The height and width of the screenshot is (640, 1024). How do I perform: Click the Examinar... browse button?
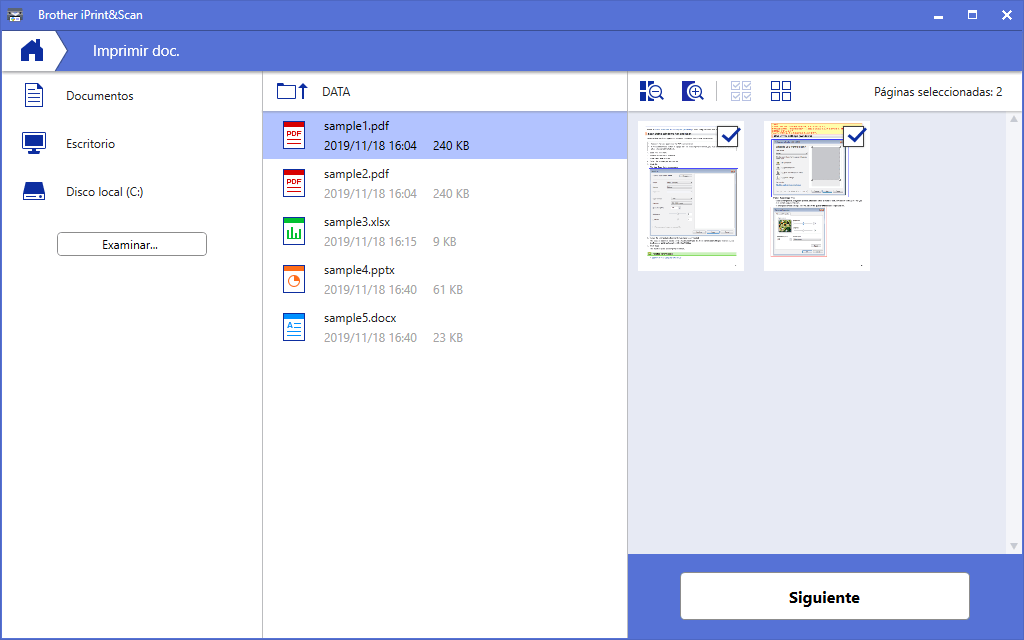point(131,244)
